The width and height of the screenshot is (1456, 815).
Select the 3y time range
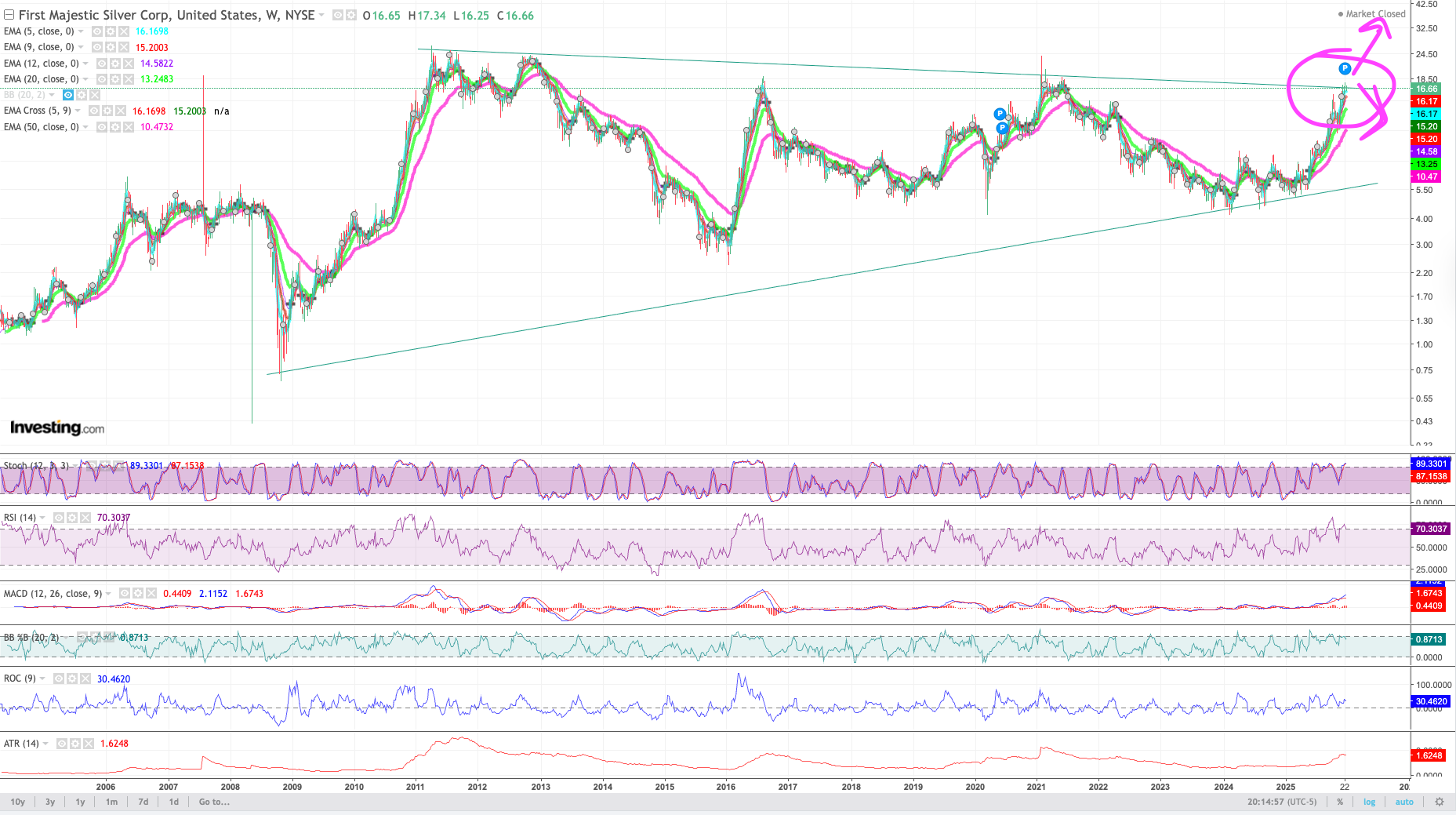(x=50, y=802)
